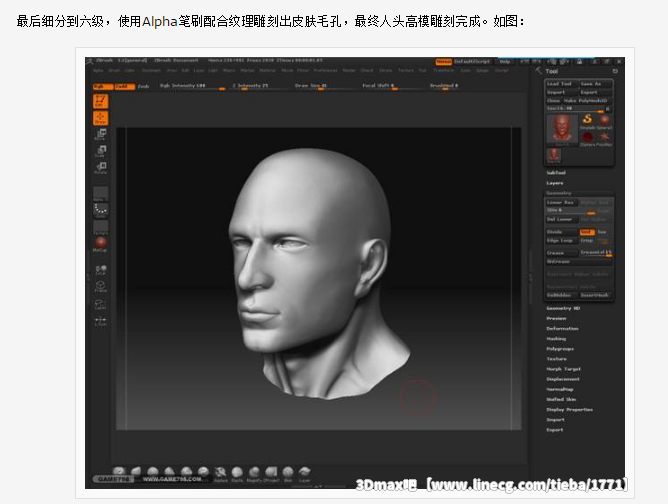Screen dimensions: 668x504
Task: Click the Make PolyMesh3D button
Action: click(588, 101)
